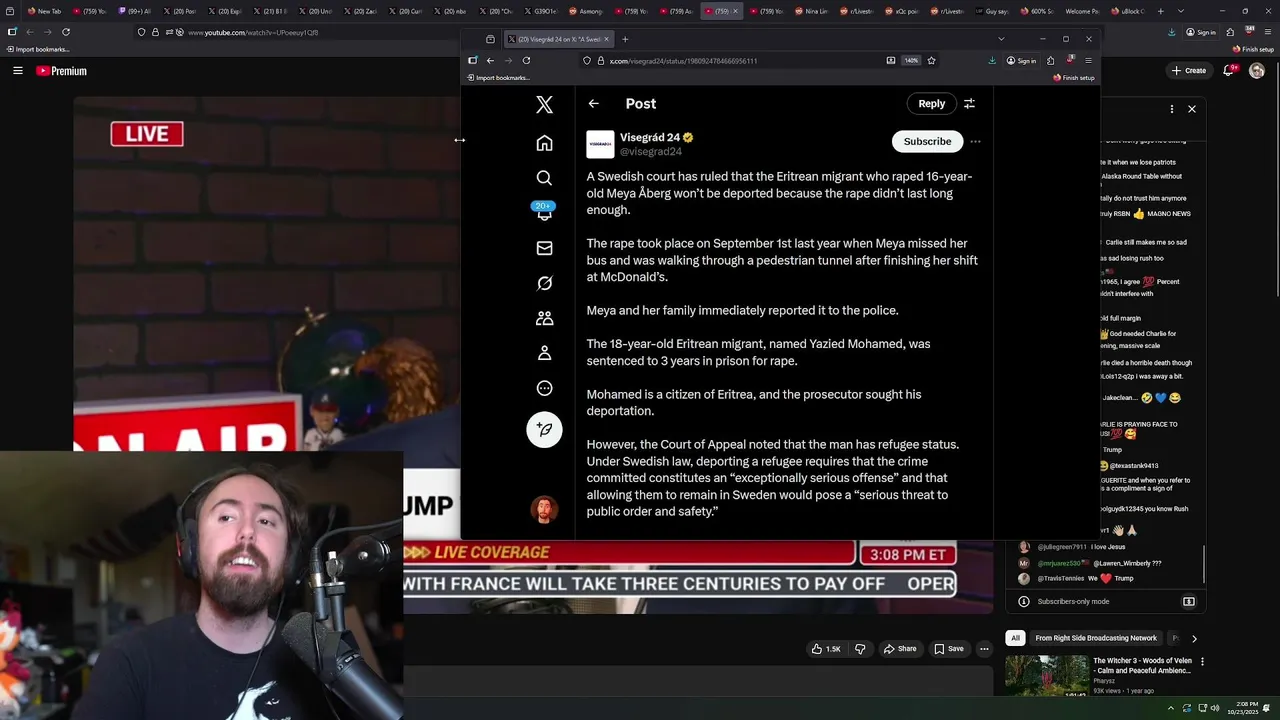Screen dimensions: 1280x720
Task: Open Grok icon in X sidebar
Action: (x=544, y=283)
